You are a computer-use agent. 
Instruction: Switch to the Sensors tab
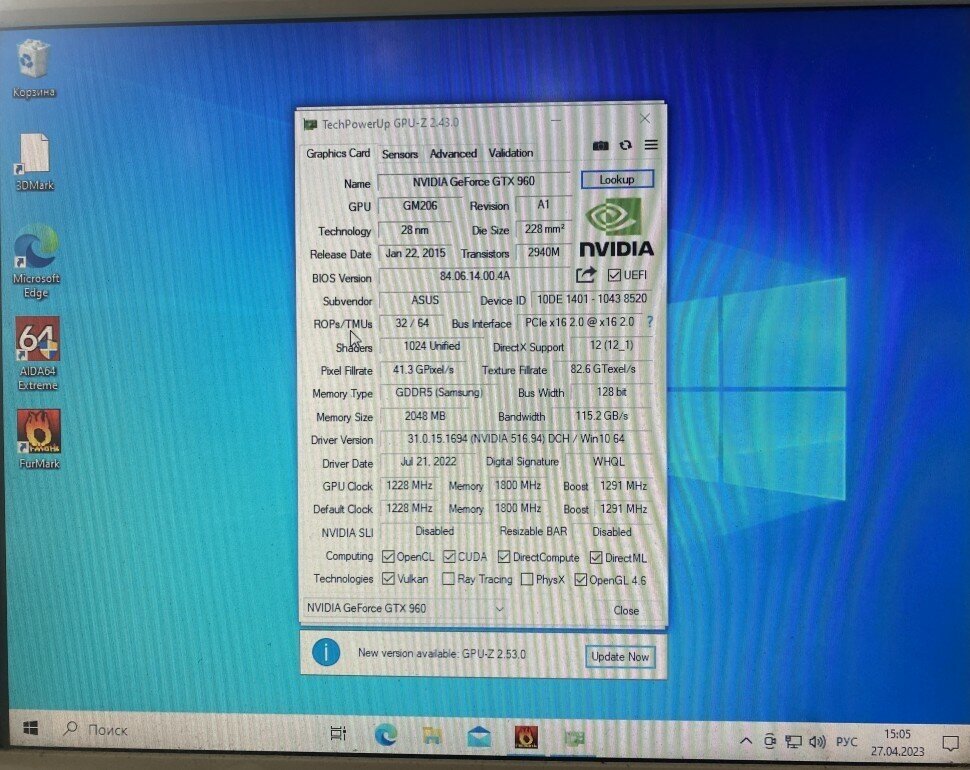(400, 154)
